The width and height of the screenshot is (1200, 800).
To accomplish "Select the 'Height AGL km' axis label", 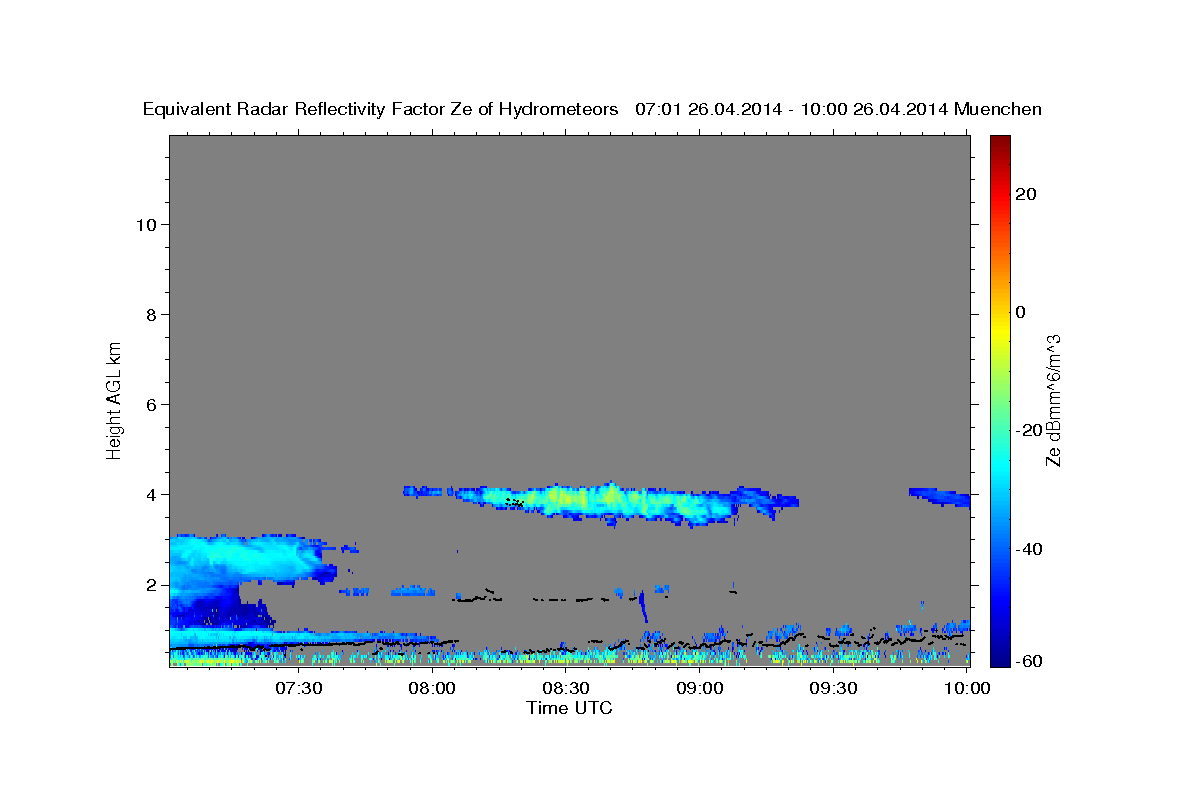I will [x=115, y=400].
